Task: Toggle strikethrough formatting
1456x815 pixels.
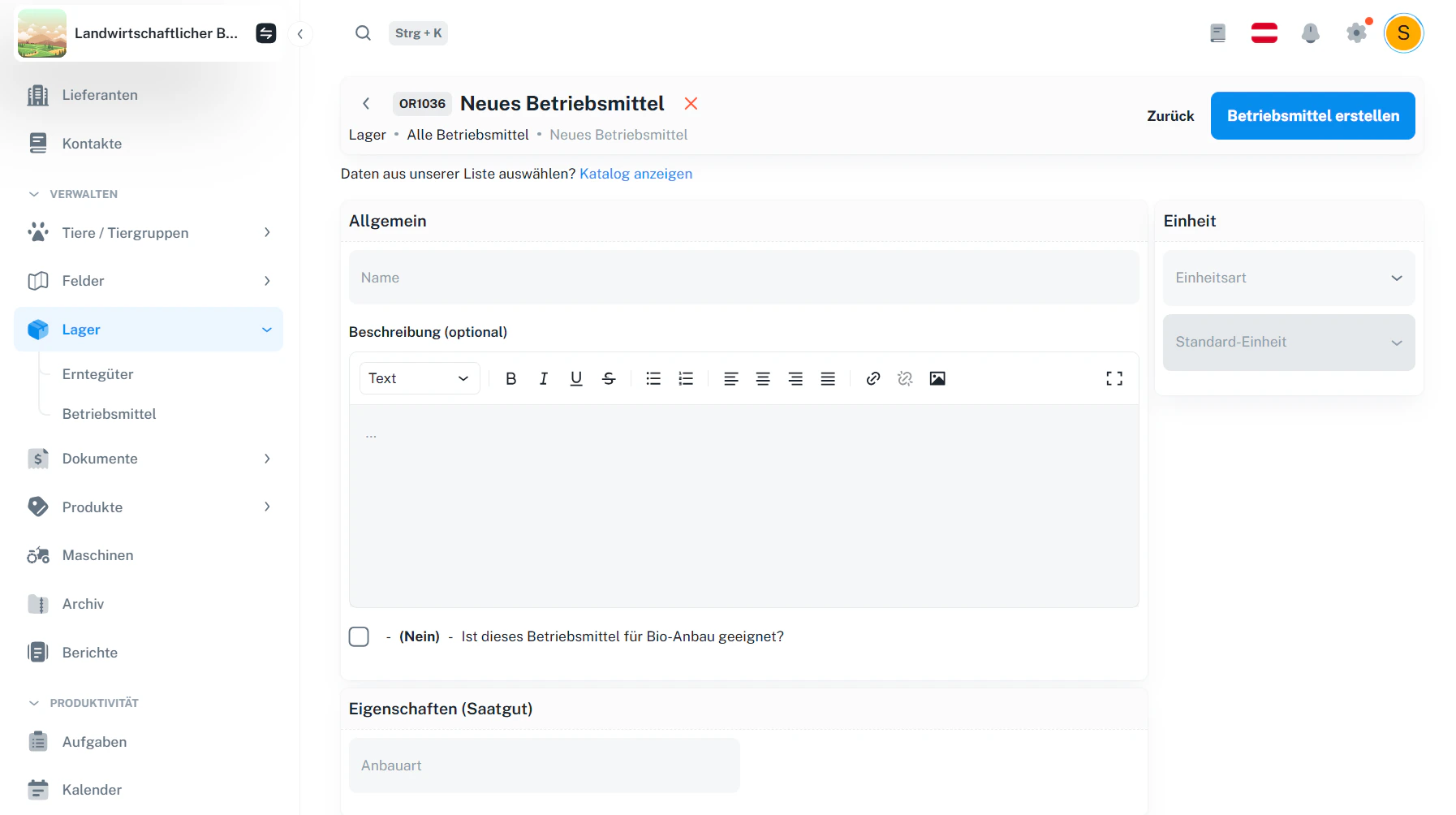Action: coord(609,378)
